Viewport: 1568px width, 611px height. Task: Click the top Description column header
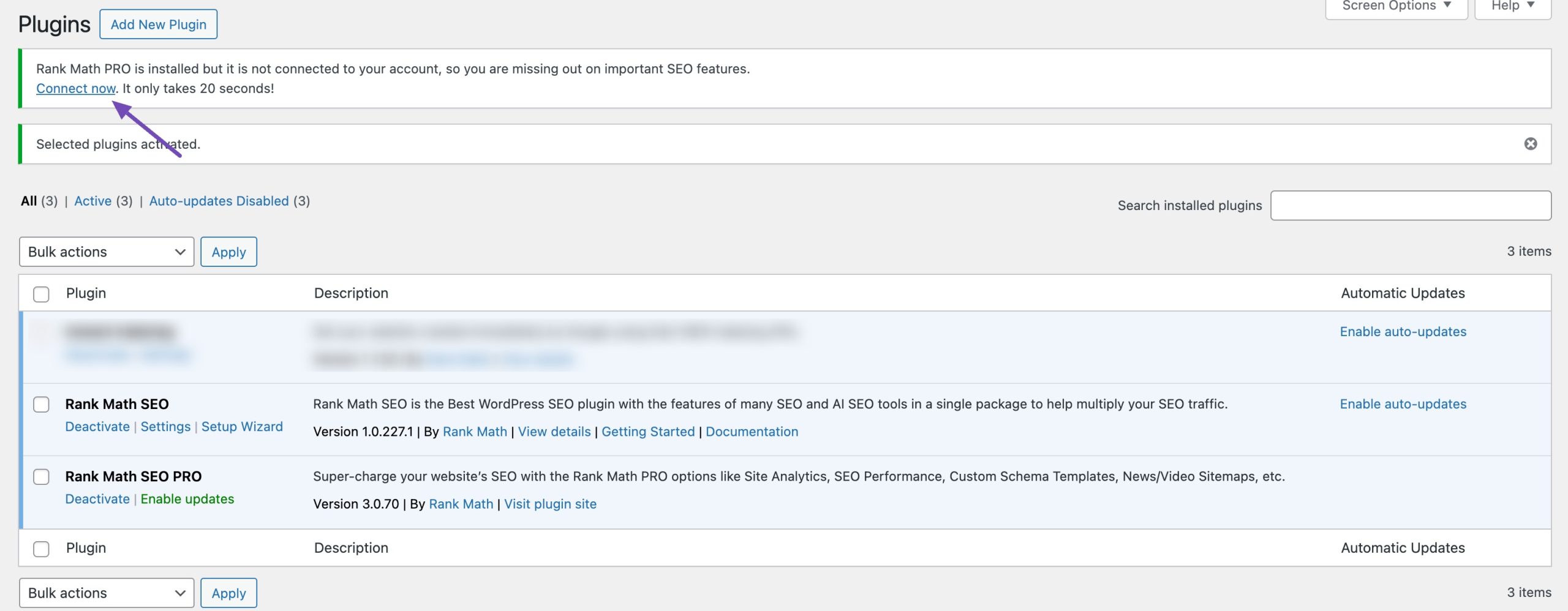click(x=351, y=293)
